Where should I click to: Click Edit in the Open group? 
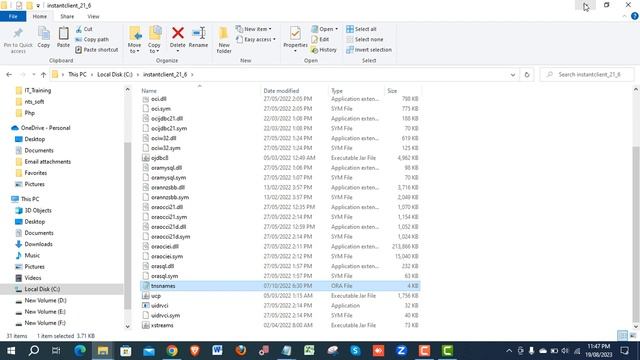tap(320, 39)
